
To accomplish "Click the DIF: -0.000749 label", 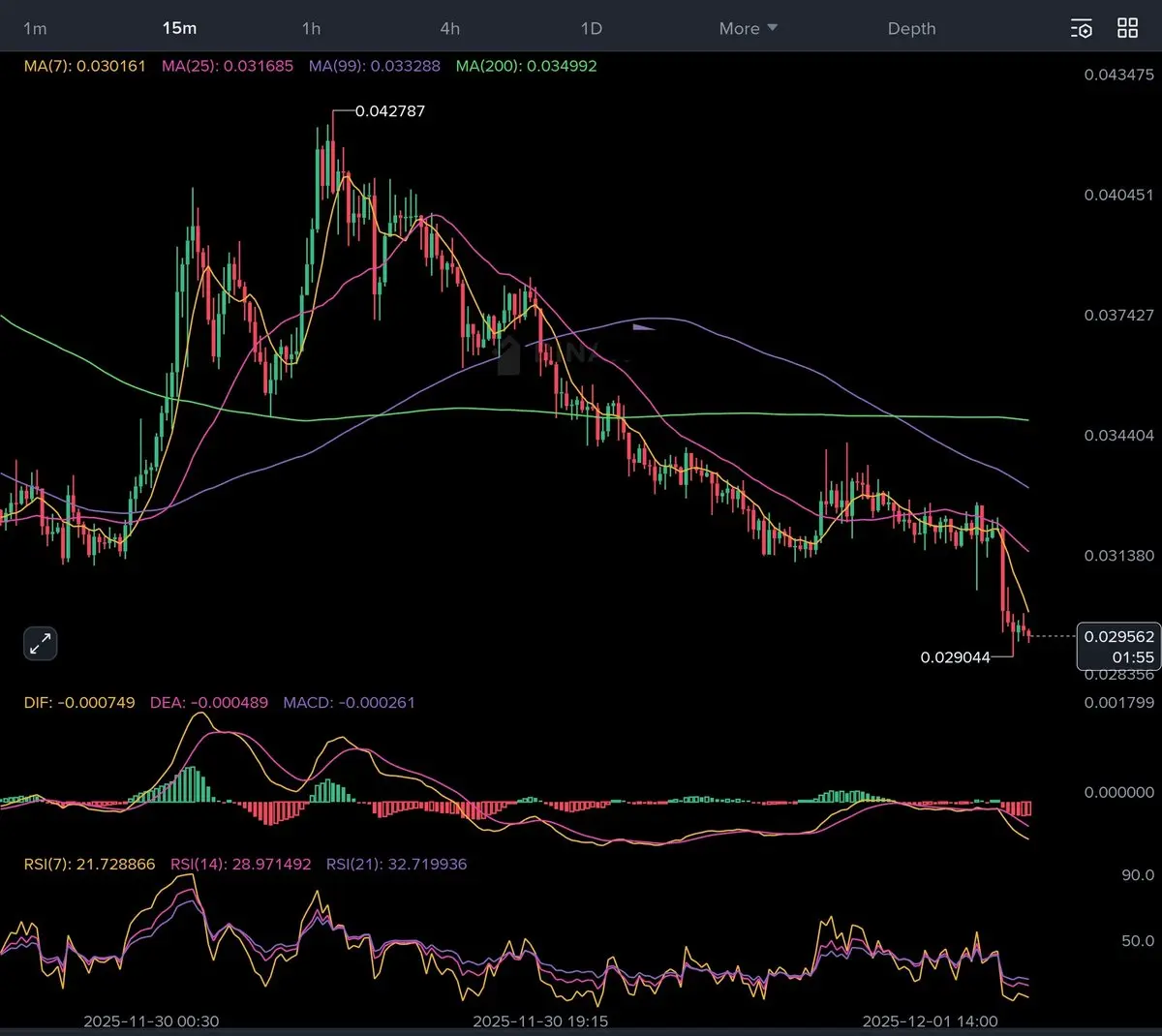I will [x=79, y=702].
